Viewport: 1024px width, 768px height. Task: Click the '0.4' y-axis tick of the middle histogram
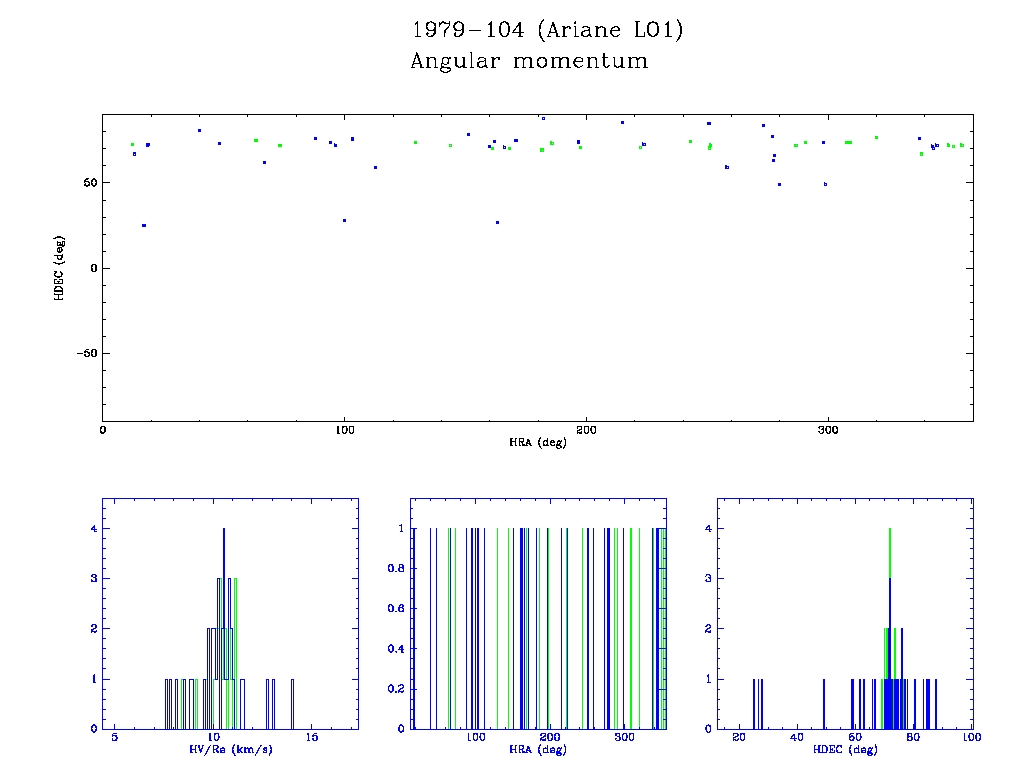(x=396, y=649)
